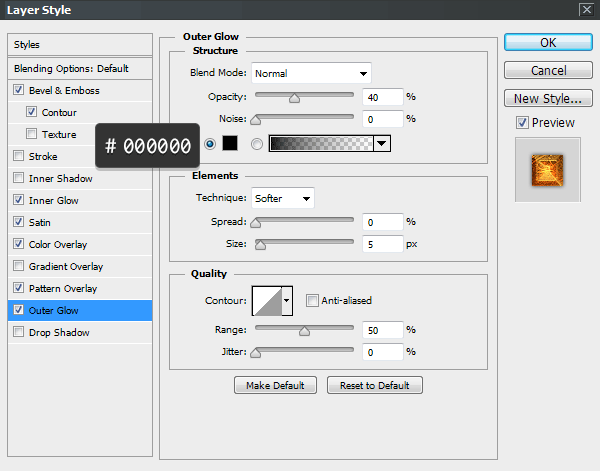Expand the Technique dropdown
Screen dimensions: 600x471
pyautogui.click(x=283, y=198)
